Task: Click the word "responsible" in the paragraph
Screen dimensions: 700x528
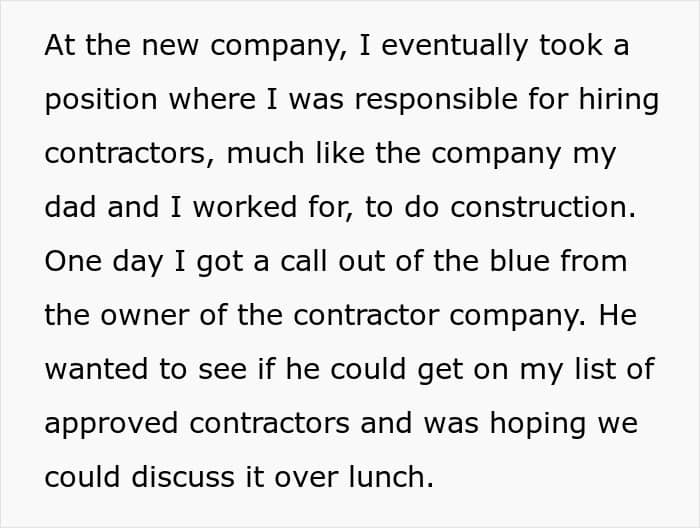Action: tap(436, 99)
